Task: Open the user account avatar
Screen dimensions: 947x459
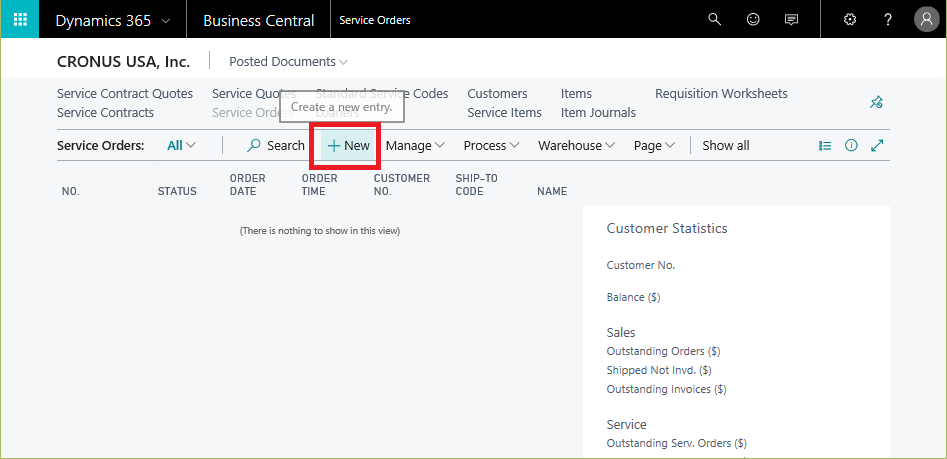Action: [926, 19]
